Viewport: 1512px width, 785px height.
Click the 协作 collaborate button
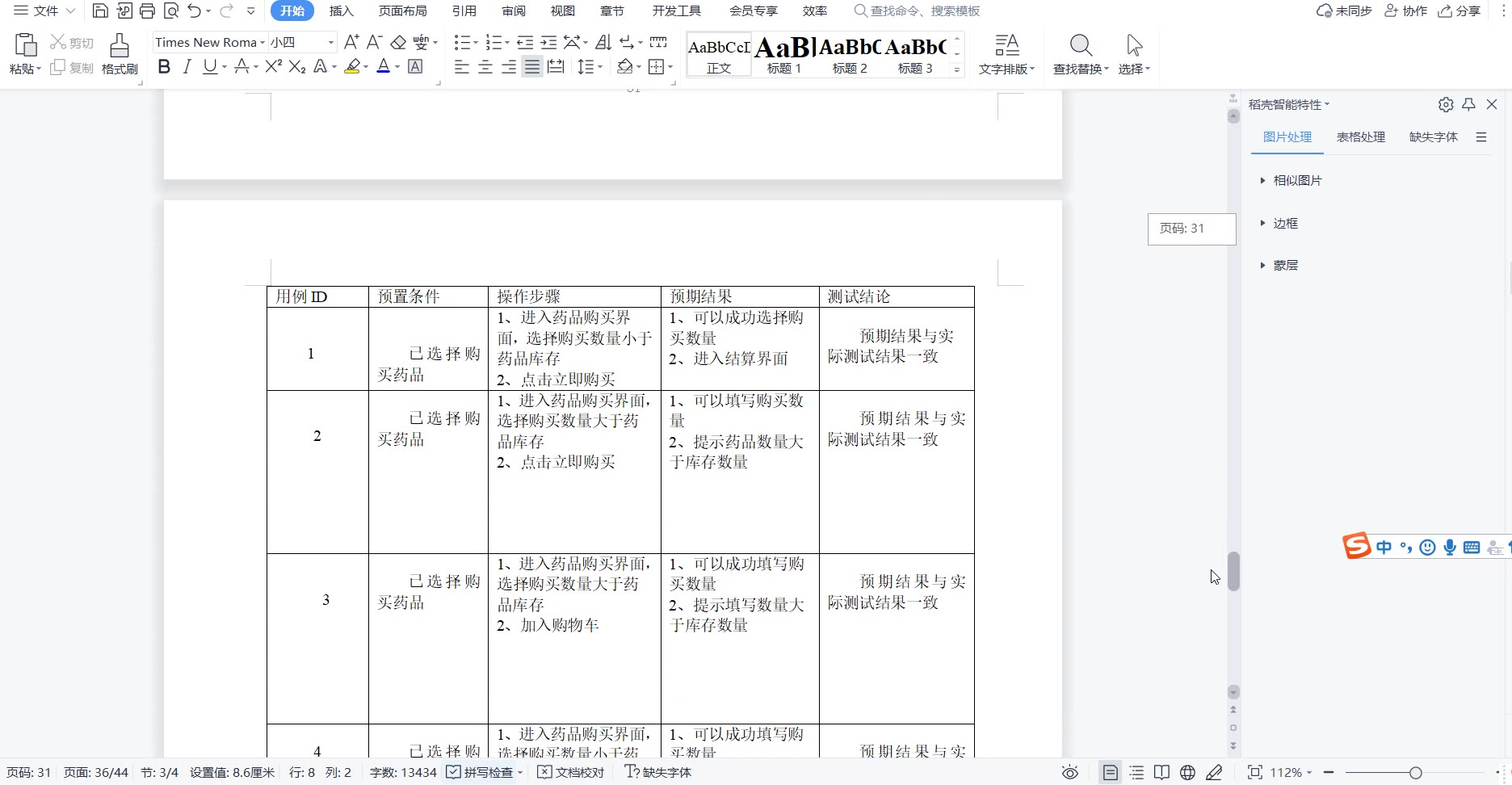(x=1406, y=10)
